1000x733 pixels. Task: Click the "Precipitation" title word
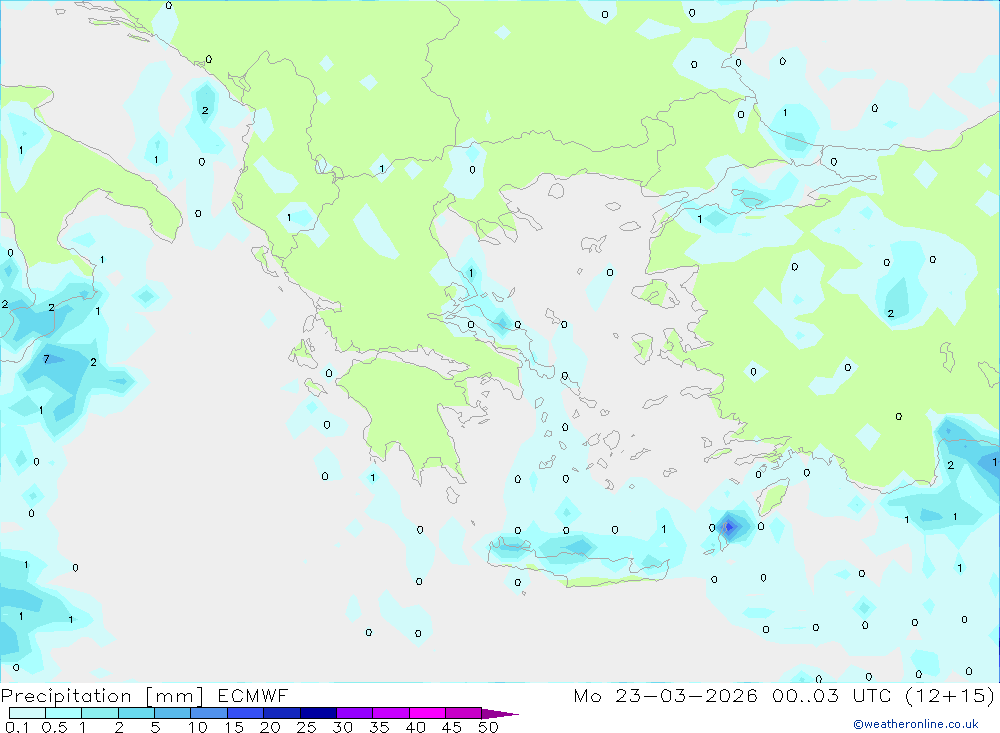click(66, 696)
